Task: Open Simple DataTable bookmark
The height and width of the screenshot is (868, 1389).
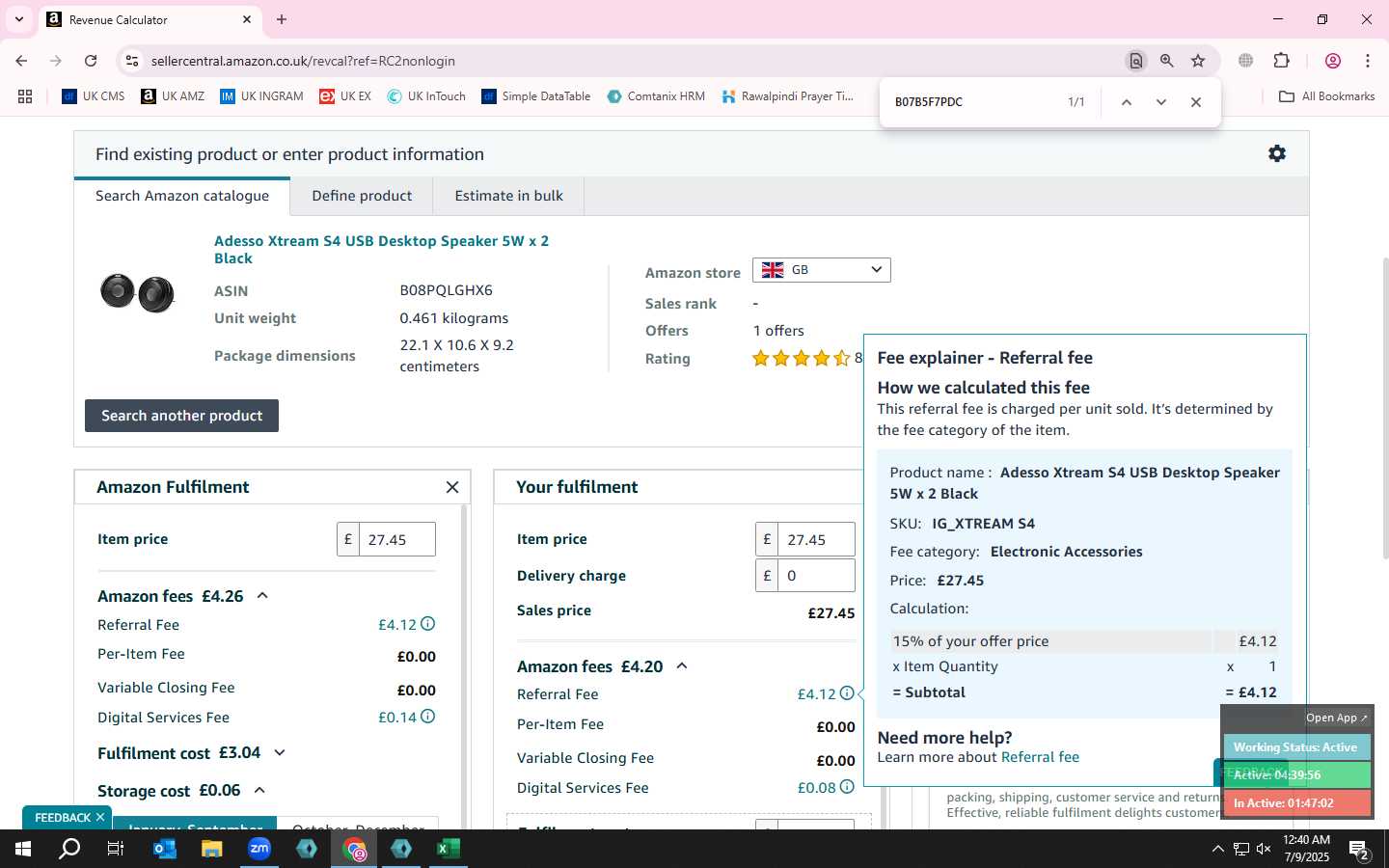Action: click(x=536, y=96)
